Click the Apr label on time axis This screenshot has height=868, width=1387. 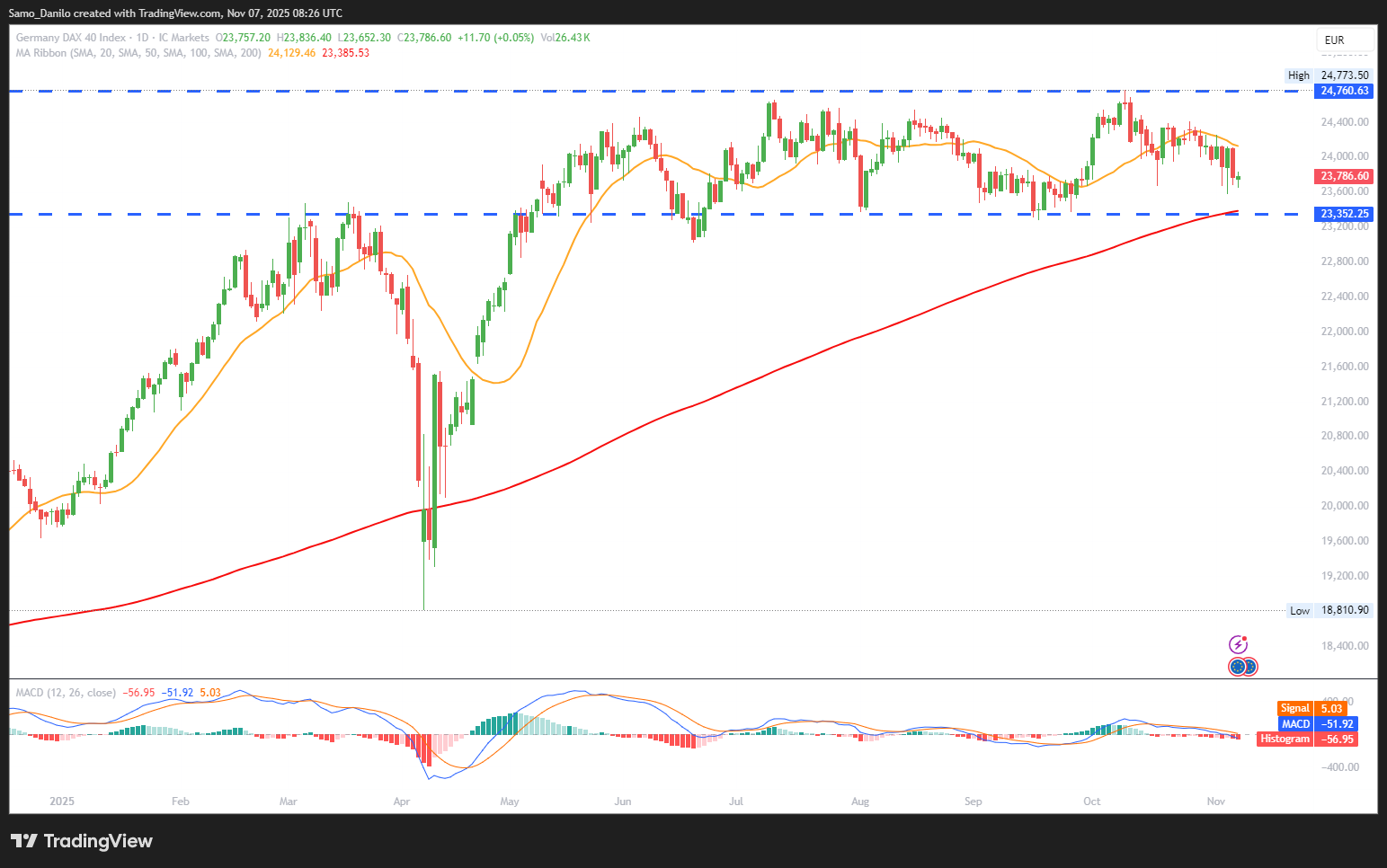point(402,802)
